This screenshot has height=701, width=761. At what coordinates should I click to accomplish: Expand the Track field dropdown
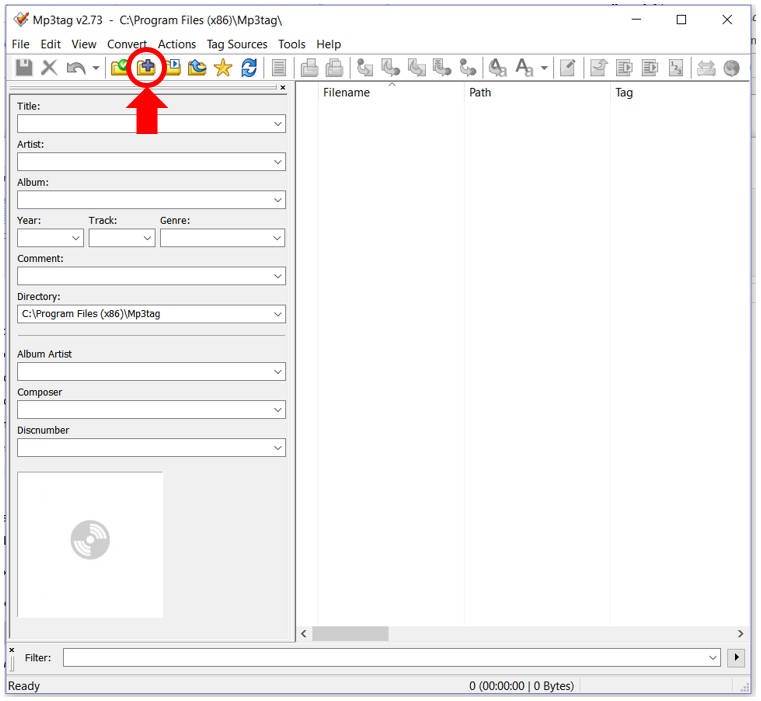coord(148,238)
